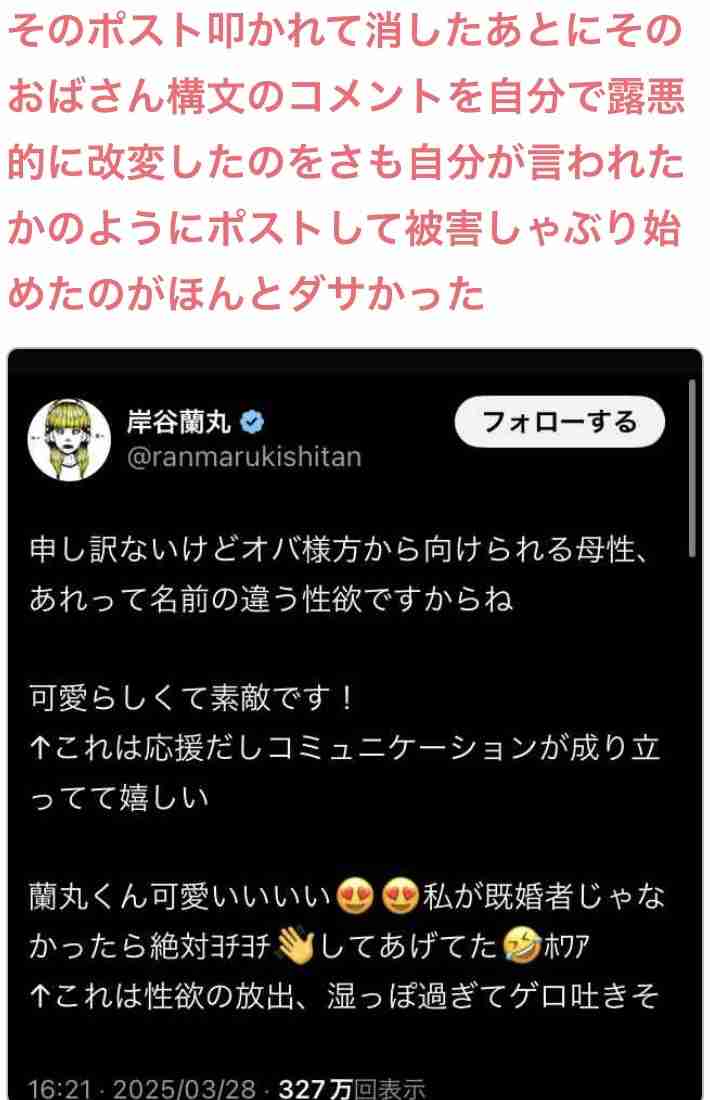Open the 岸谷蘭丸 display name link

tap(180, 422)
